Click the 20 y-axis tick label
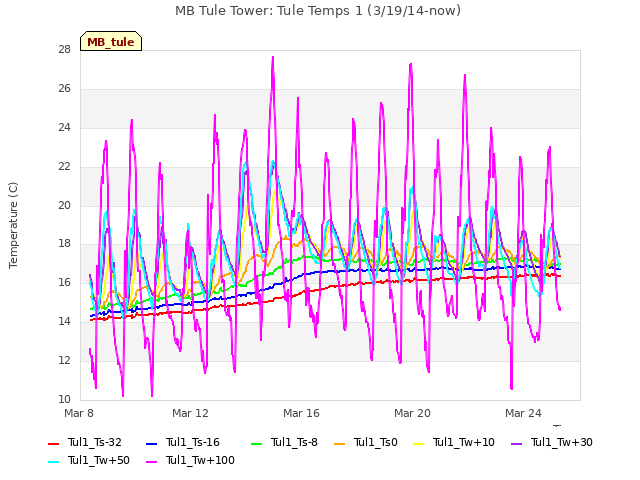640x480 pixels. [x=64, y=205]
